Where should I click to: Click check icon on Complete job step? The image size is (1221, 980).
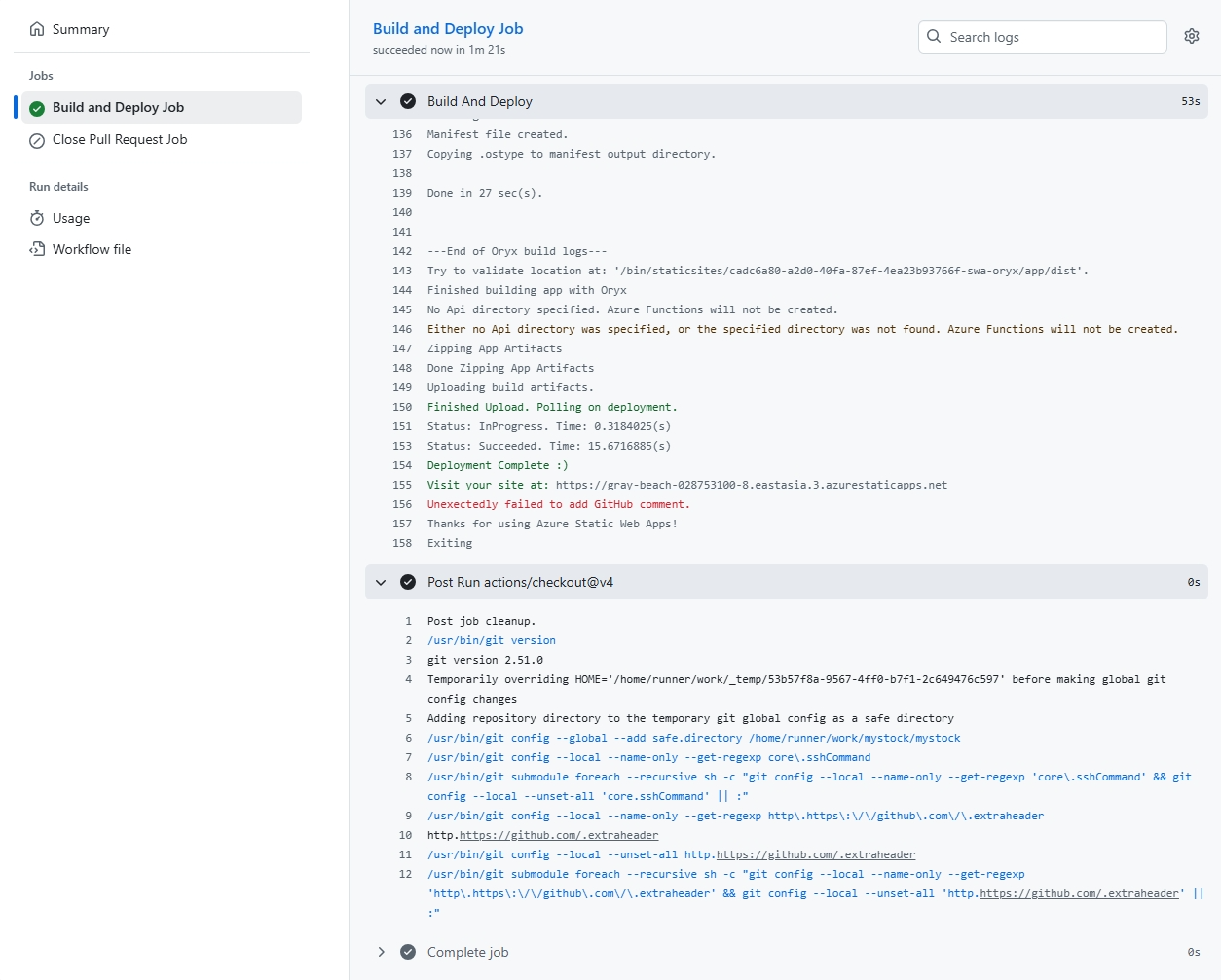408,952
